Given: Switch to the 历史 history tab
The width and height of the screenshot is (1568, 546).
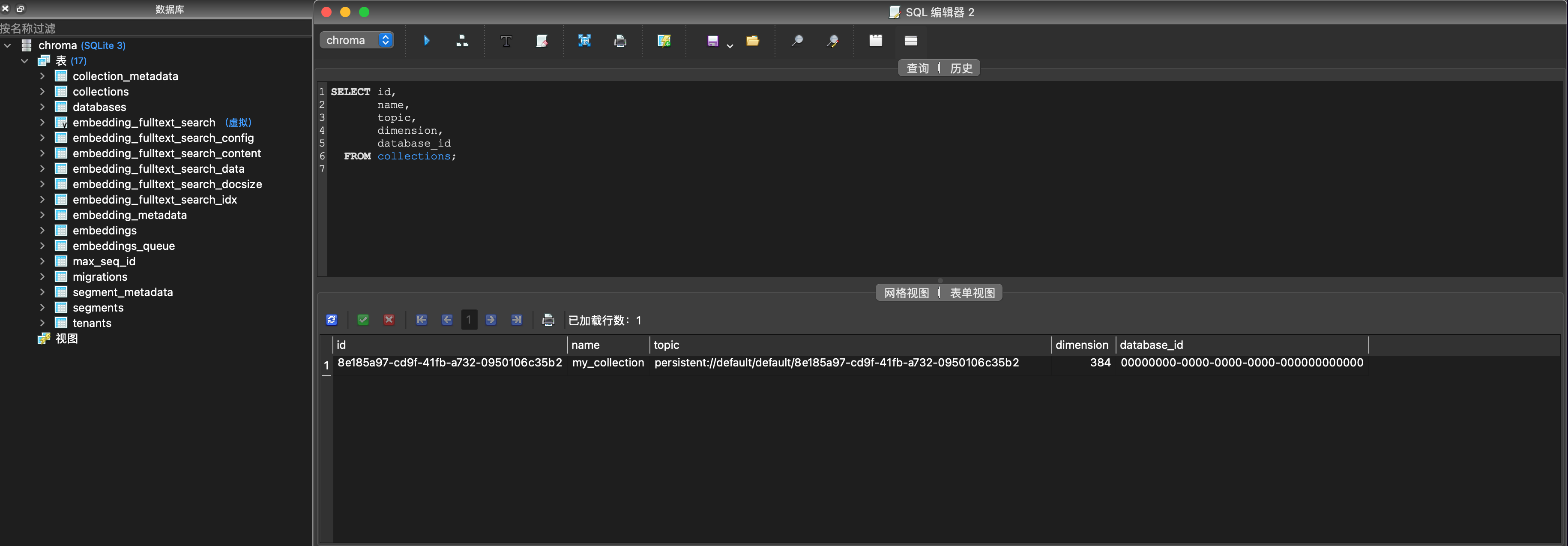Looking at the screenshot, I should pos(961,68).
